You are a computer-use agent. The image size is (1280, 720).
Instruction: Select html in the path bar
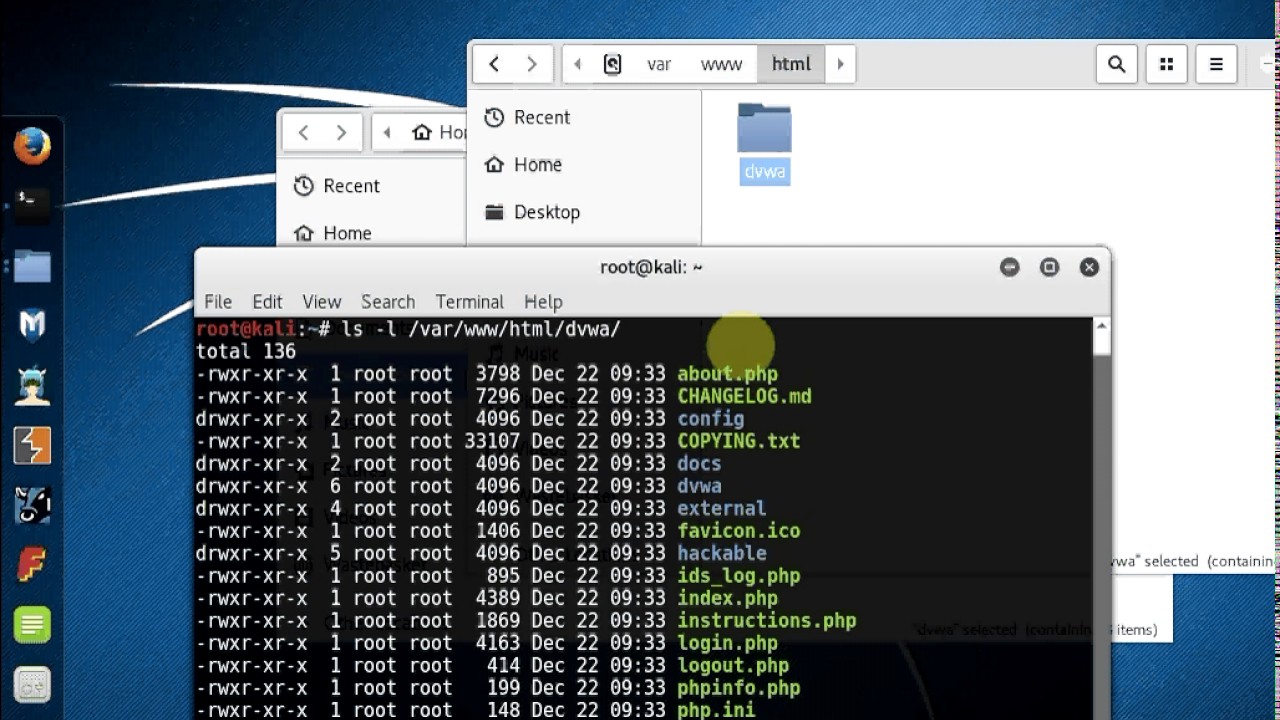791,64
